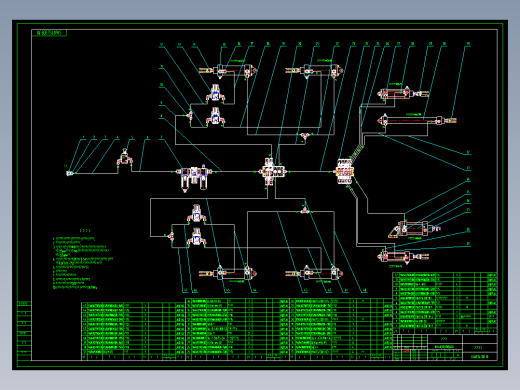520x390 pixels.
Task: Click the tee fitting above the bottom-center cylinder
Action: 304,210
